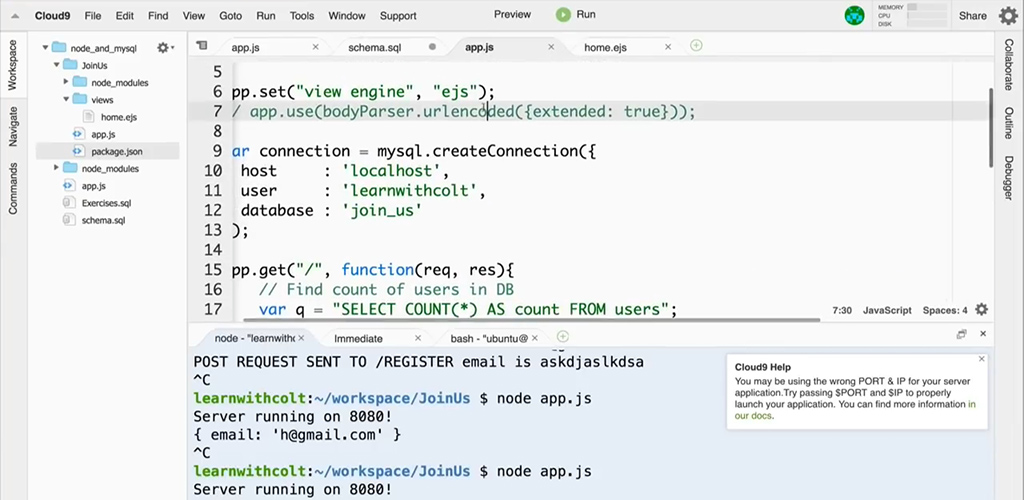
Task: Click the green Run button icon
Action: pyautogui.click(x=564, y=15)
